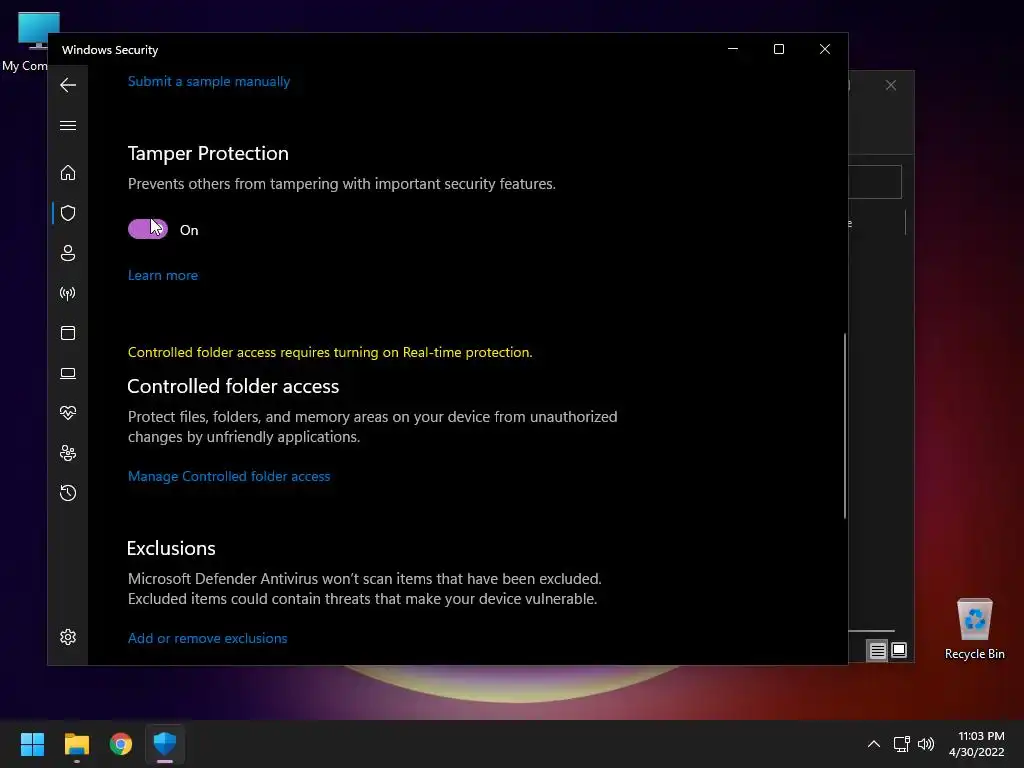Click the search field in background window
The height and width of the screenshot is (768, 1024).
[874, 182]
